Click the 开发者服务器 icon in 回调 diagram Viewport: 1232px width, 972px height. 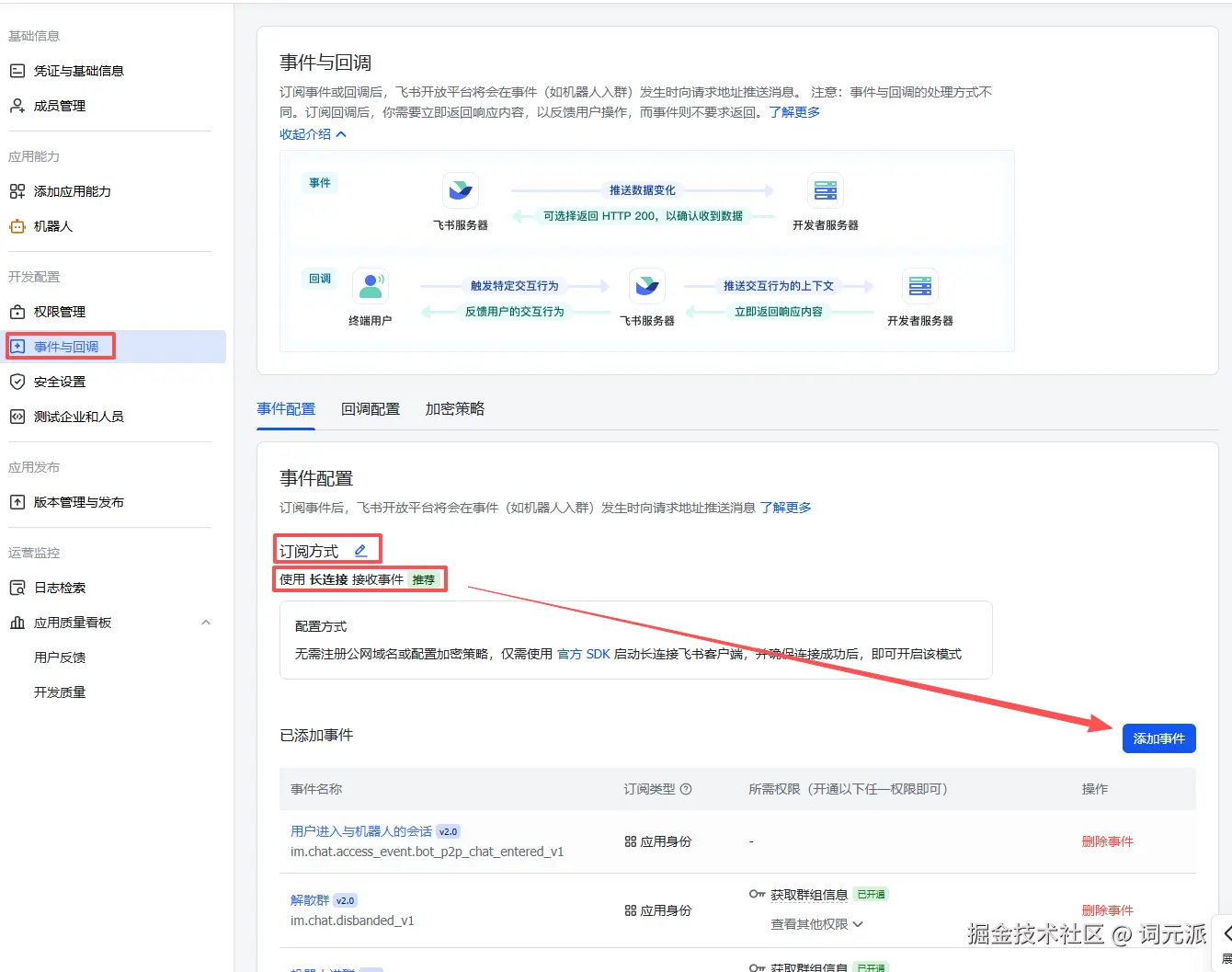click(x=919, y=286)
